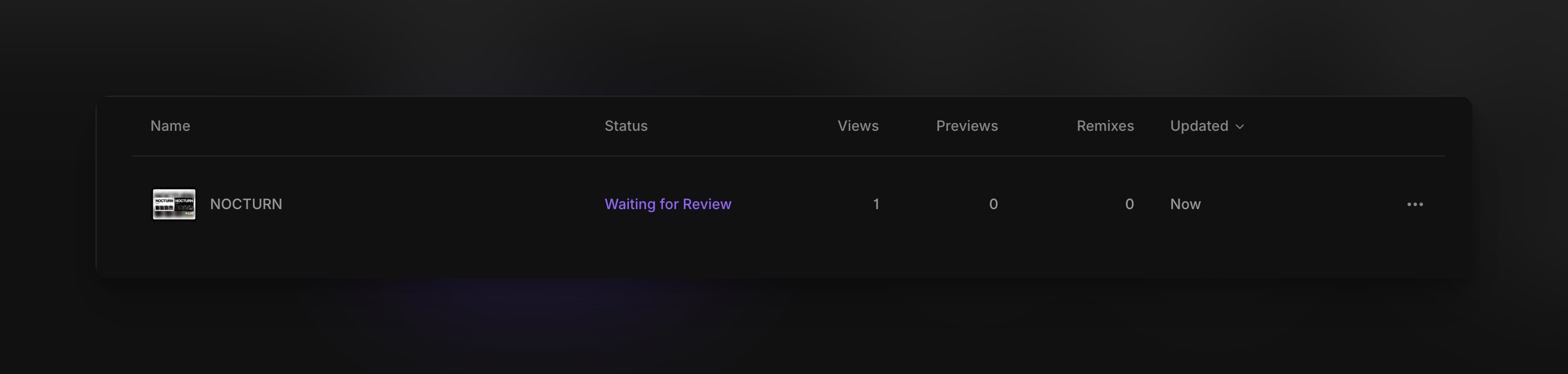Sort by the Updated column chevron
Viewport: 1568px width, 374px height.
1240,126
